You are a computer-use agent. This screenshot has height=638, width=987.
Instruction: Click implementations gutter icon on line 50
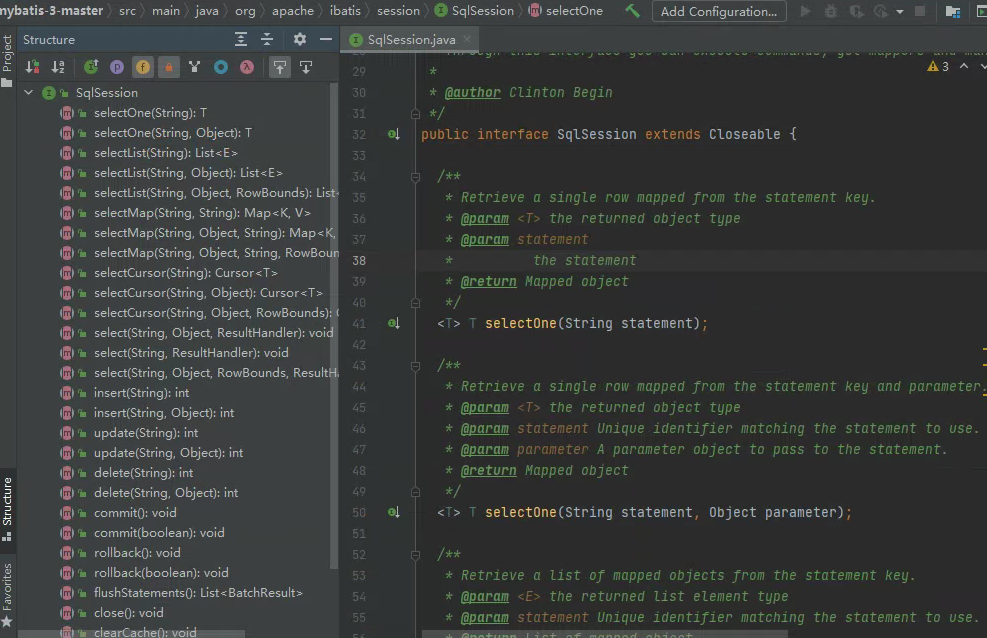pyautogui.click(x=393, y=512)
